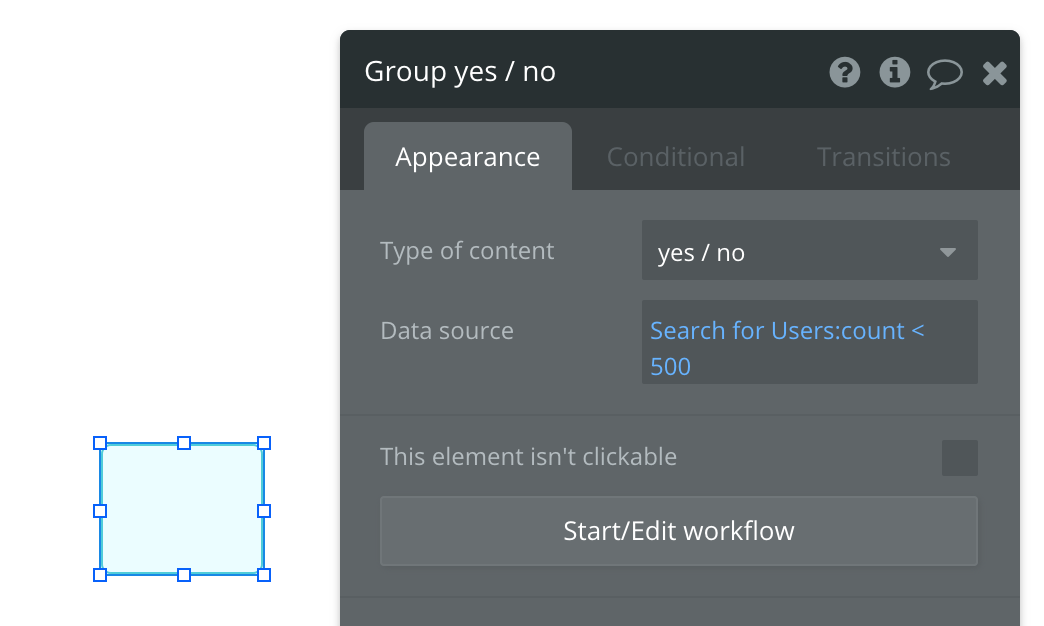Select the light blue group on canvas
The width and height of the screenshot is (1044, 626).
coord(182,509)
